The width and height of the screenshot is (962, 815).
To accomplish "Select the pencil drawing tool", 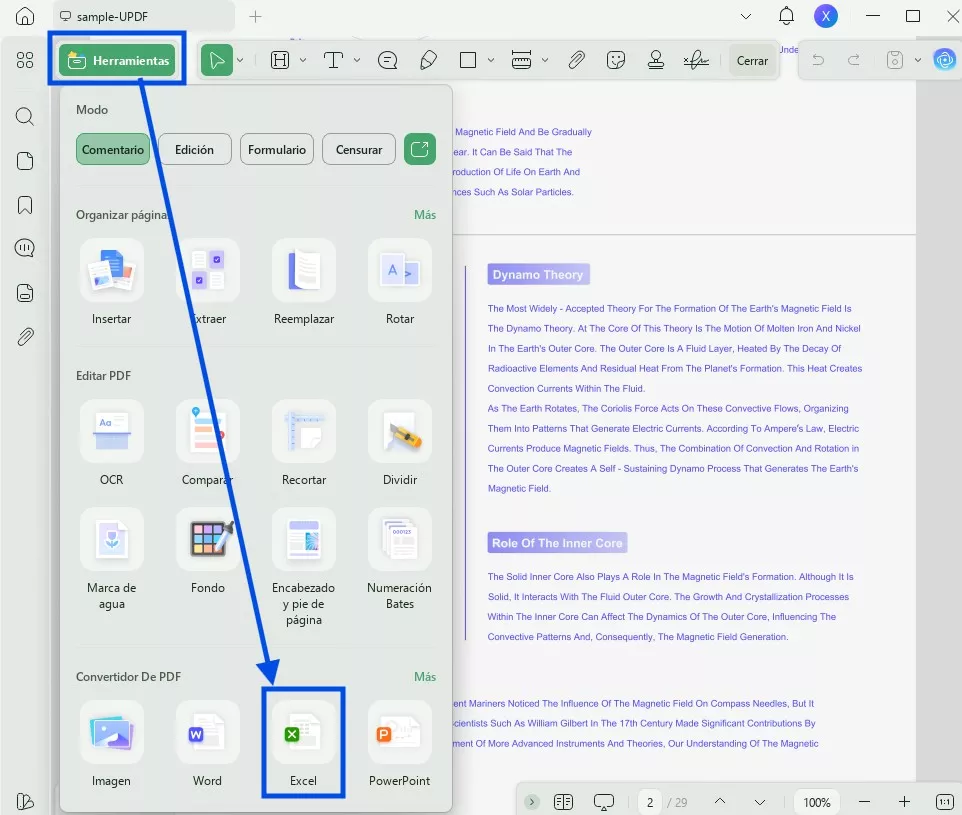I will click(x=428, y=60).
